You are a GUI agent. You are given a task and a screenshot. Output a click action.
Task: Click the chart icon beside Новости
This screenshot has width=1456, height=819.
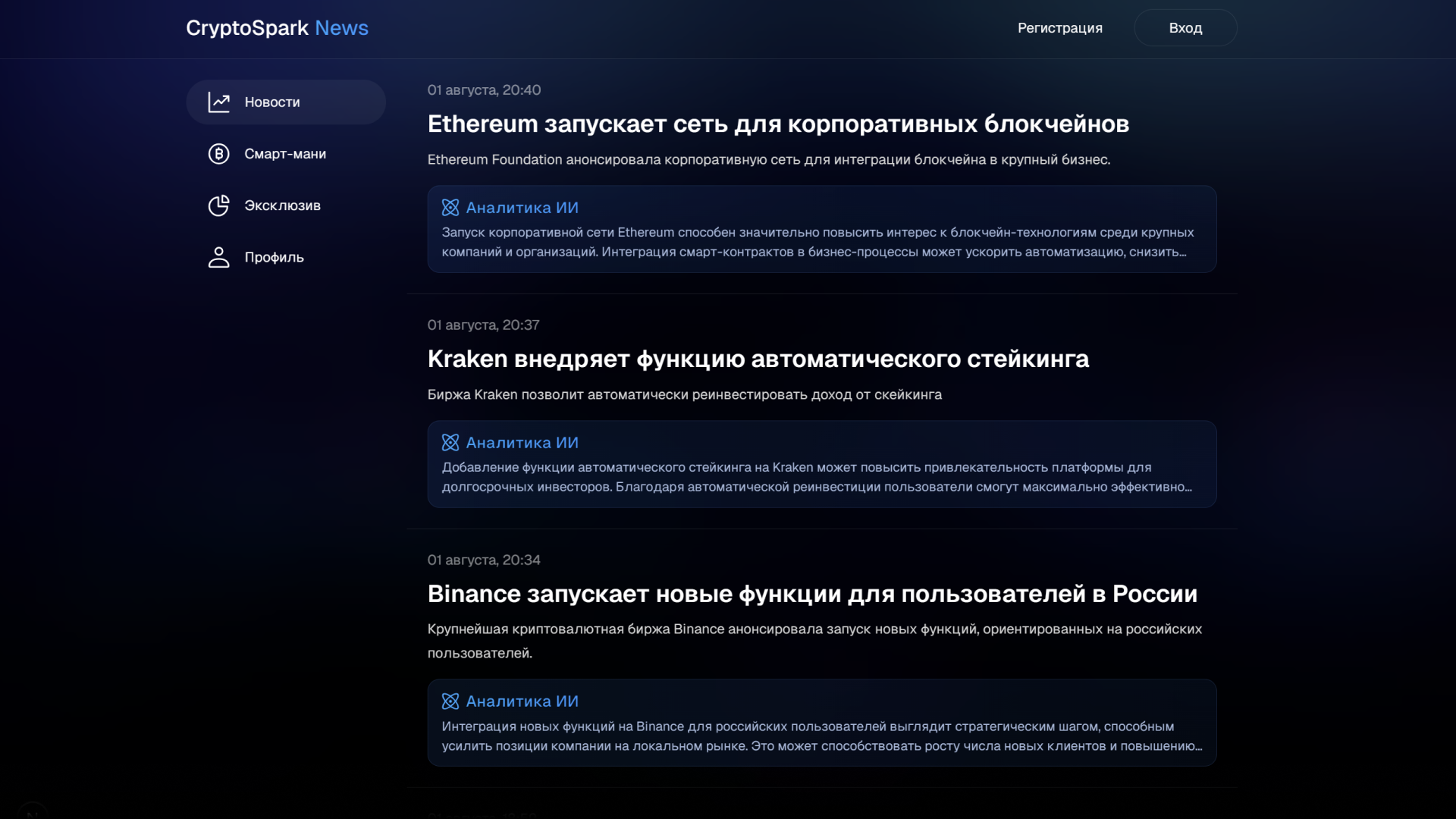click(x=218, y=102)
